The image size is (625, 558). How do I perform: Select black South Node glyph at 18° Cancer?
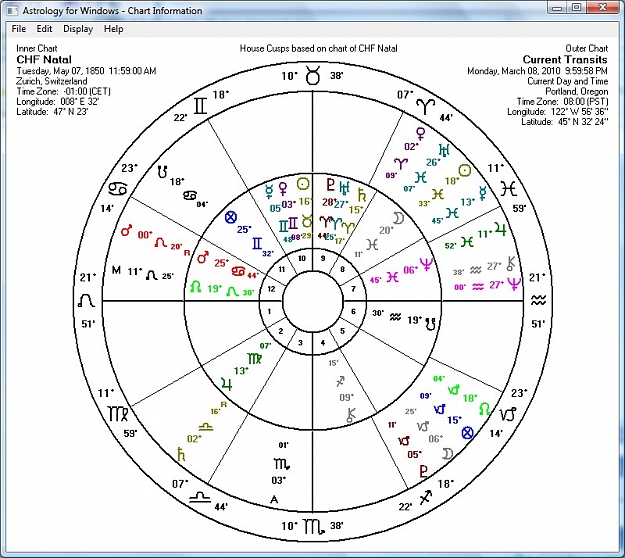[162, 172]
